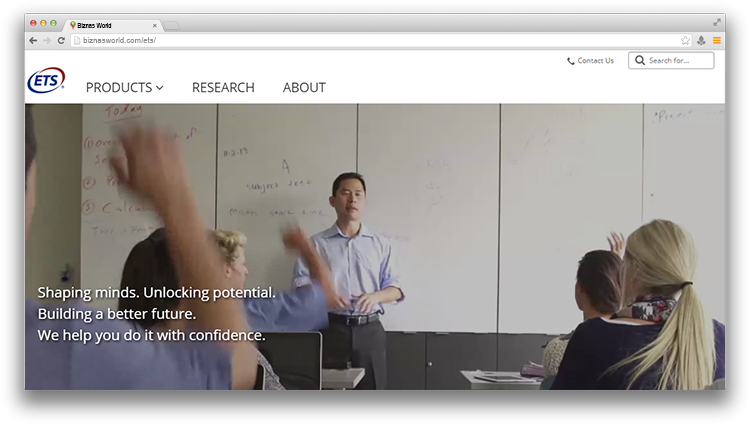Toggle fullscreen with the window expand arrows
This screenshot has height=425, width=750.
(x=717, y=22)
